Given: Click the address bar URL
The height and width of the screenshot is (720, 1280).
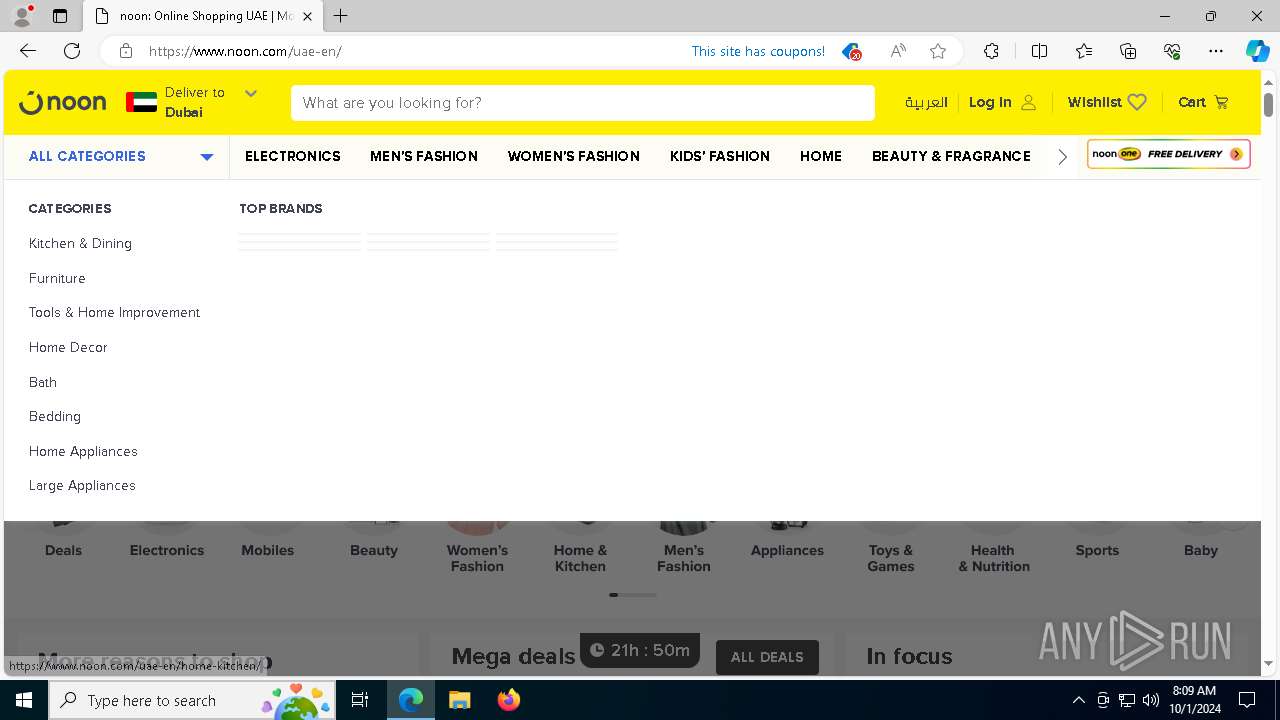Looking at the screenshot, I should [245, 51].
